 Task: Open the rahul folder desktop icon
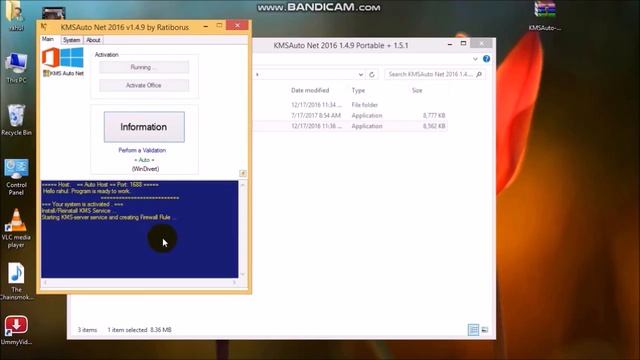[16, 16]
